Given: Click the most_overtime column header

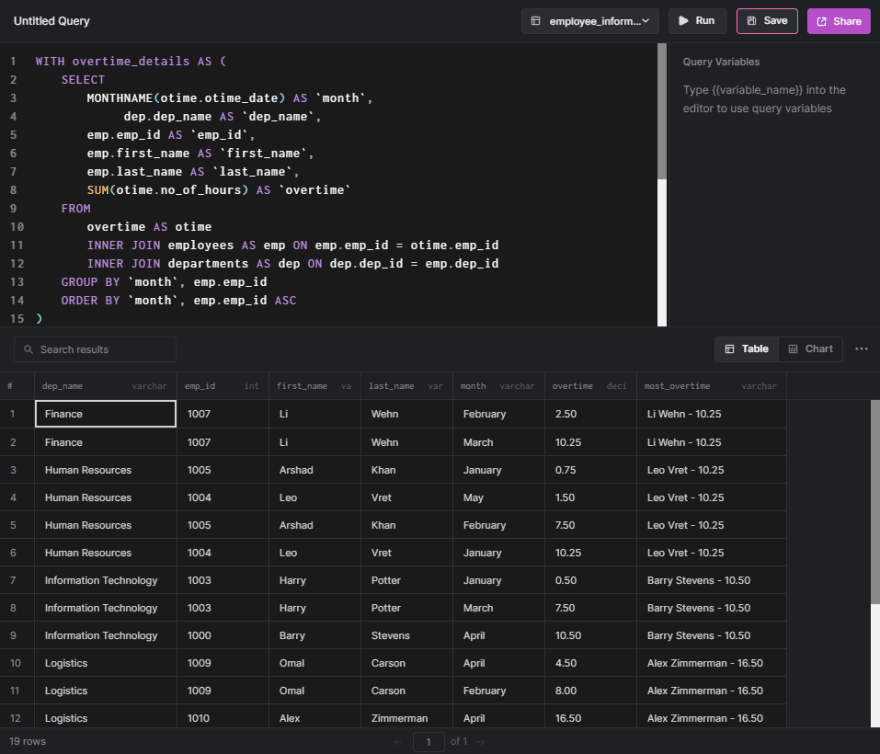Looking at the screenshot, I should pos(712,386).
